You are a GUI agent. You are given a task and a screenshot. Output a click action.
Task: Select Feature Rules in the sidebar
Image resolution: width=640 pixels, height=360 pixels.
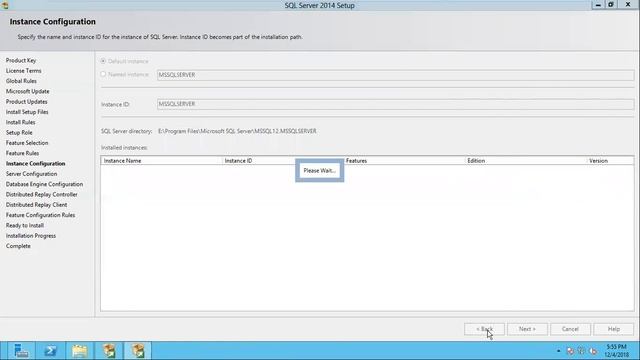(x=22, y=153)
